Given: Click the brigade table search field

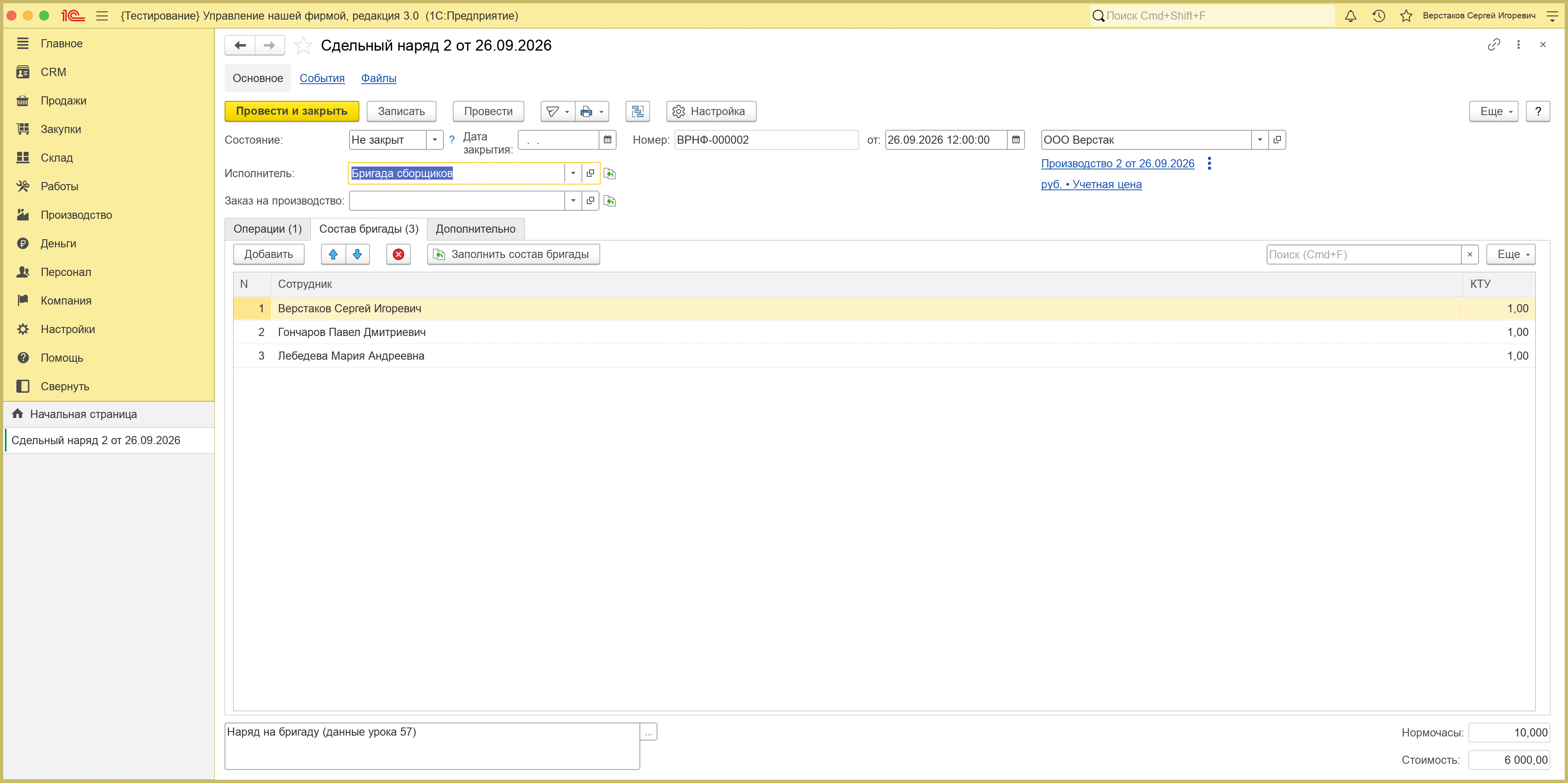Looking at the screenshot, I should click(x=1363, y=254).
